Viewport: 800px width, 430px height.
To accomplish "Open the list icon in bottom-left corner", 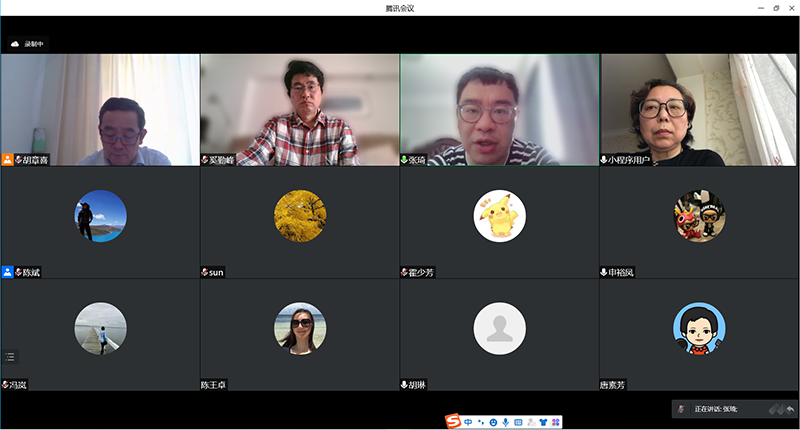I will (x=10, y=356).
